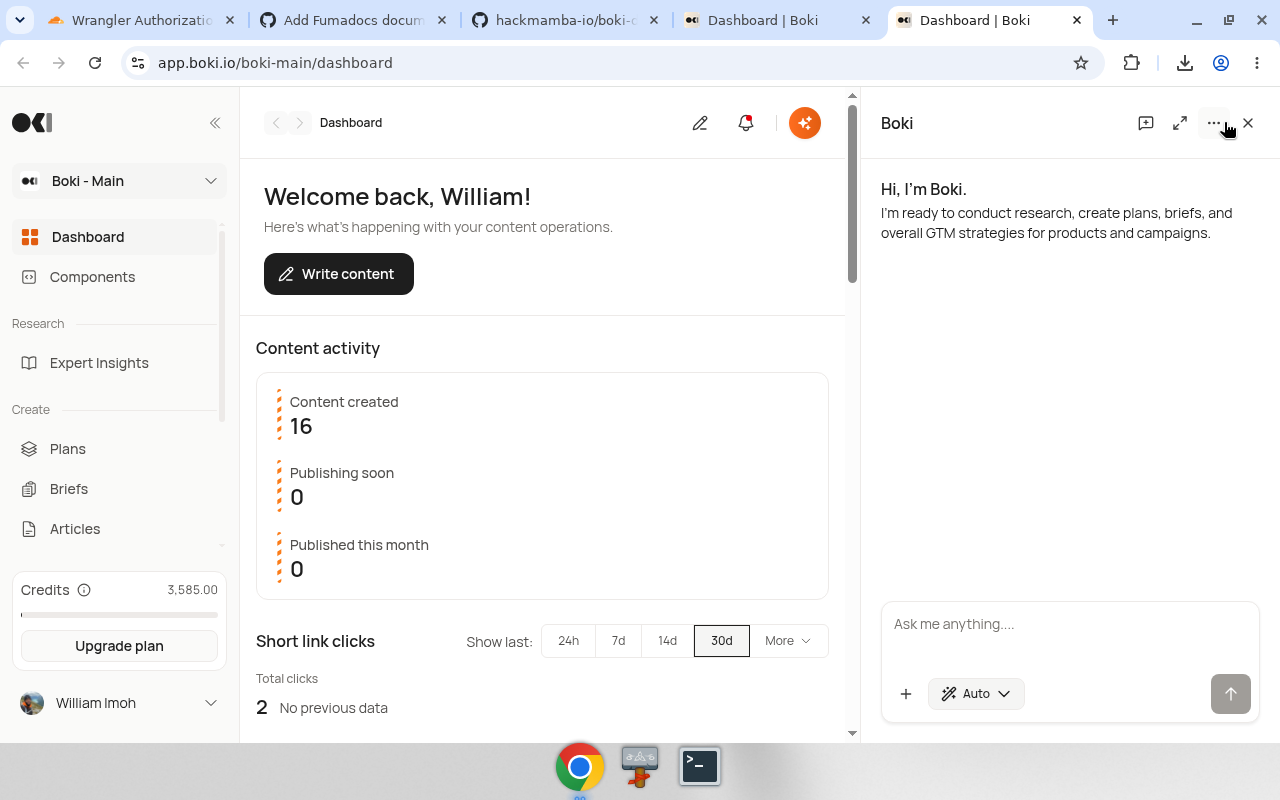Open the Chrome three-dot menu

(1257, 63)
